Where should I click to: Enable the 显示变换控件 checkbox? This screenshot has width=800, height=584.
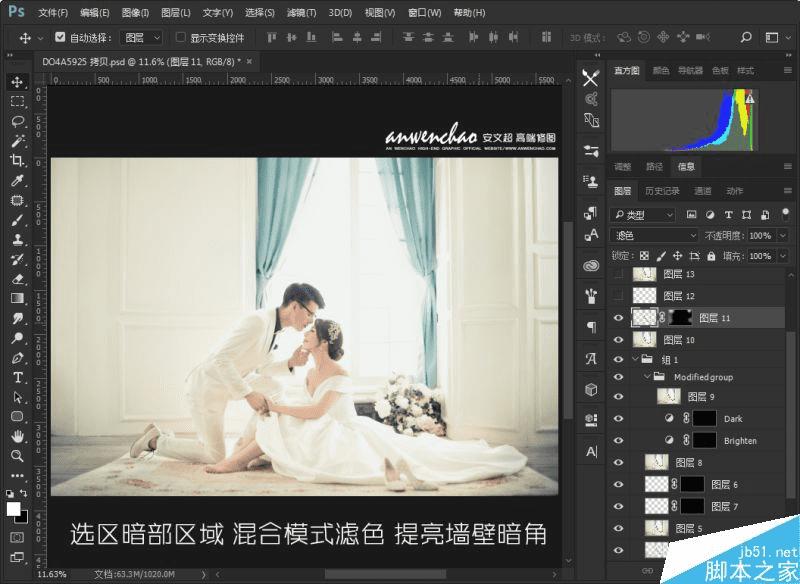coord(180,37)
